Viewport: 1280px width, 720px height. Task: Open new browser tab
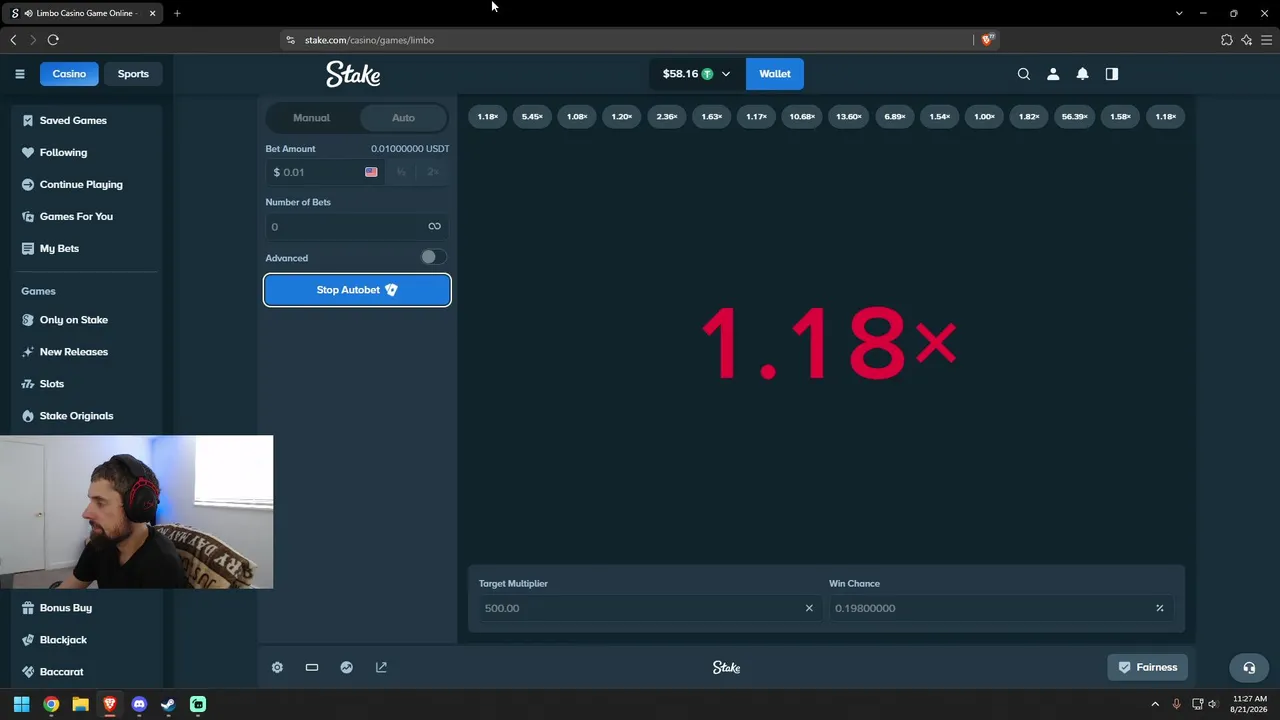pyautogui.click(x=177, y=13)
